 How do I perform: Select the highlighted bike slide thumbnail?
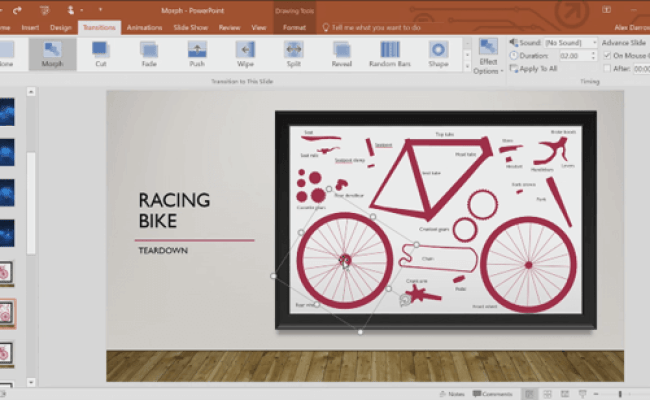pos(7,313)
